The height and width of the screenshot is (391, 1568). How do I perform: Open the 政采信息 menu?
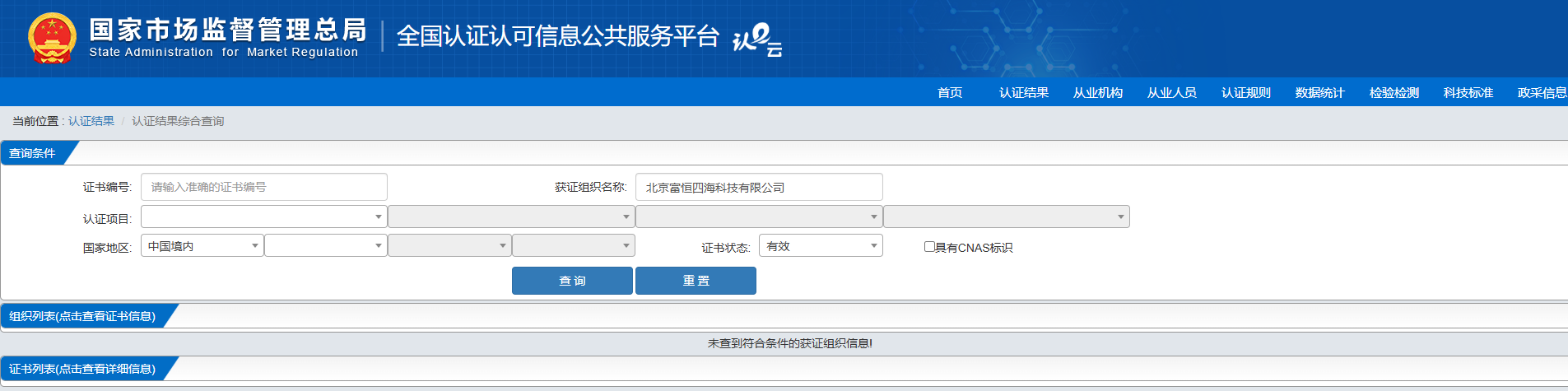(1542, 92)
